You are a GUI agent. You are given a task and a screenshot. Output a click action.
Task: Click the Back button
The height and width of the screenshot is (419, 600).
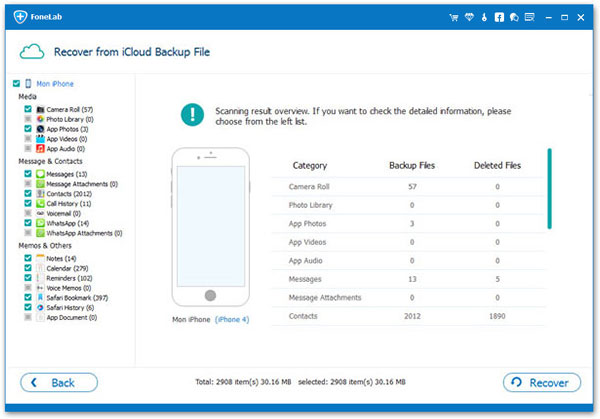[59, 382]
